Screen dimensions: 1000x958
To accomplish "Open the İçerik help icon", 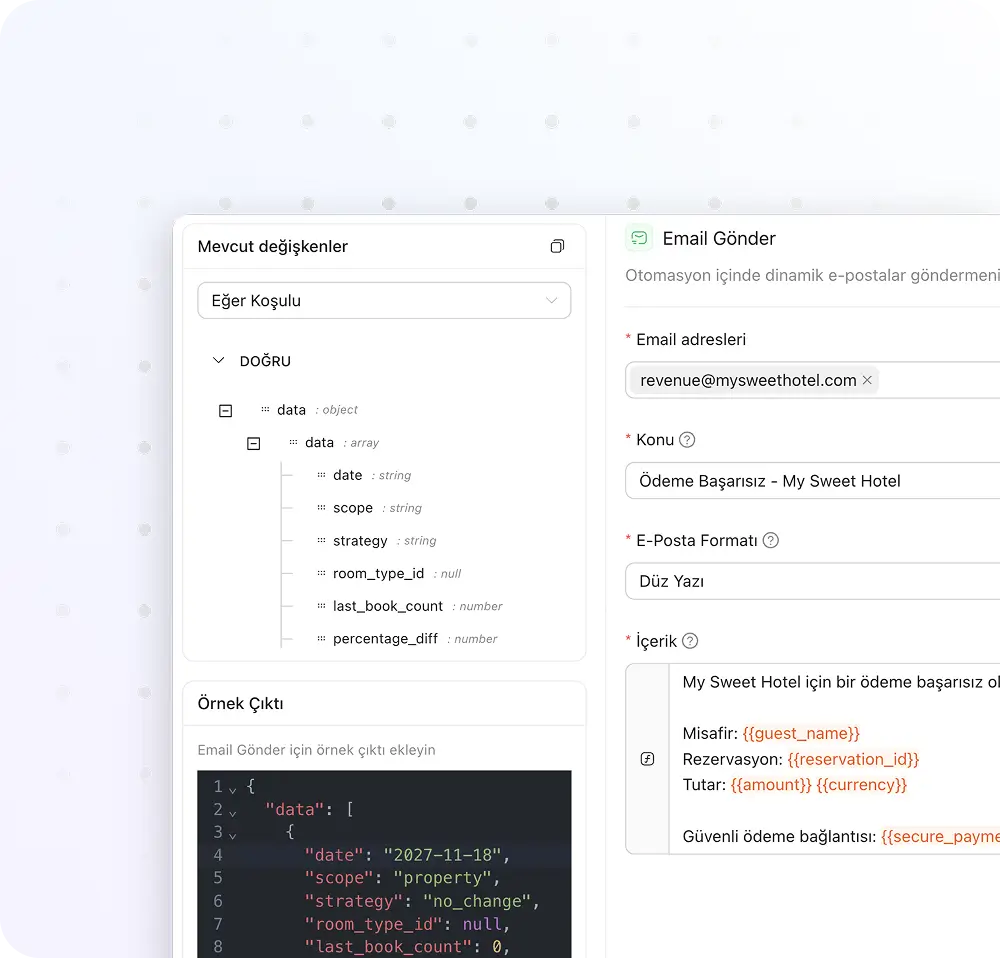I will 690,641.
